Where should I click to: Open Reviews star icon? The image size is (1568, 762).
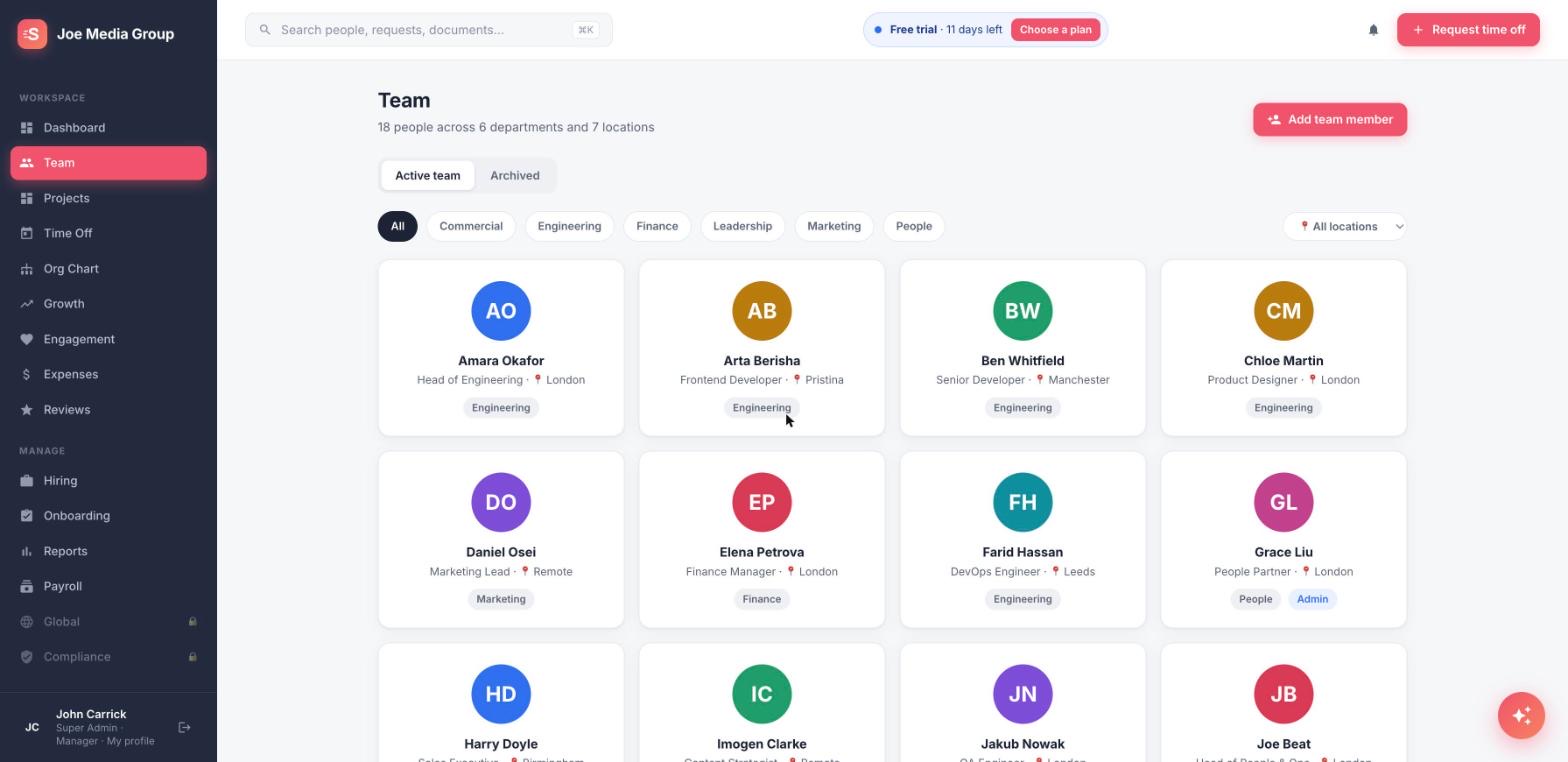coord(27,410)
